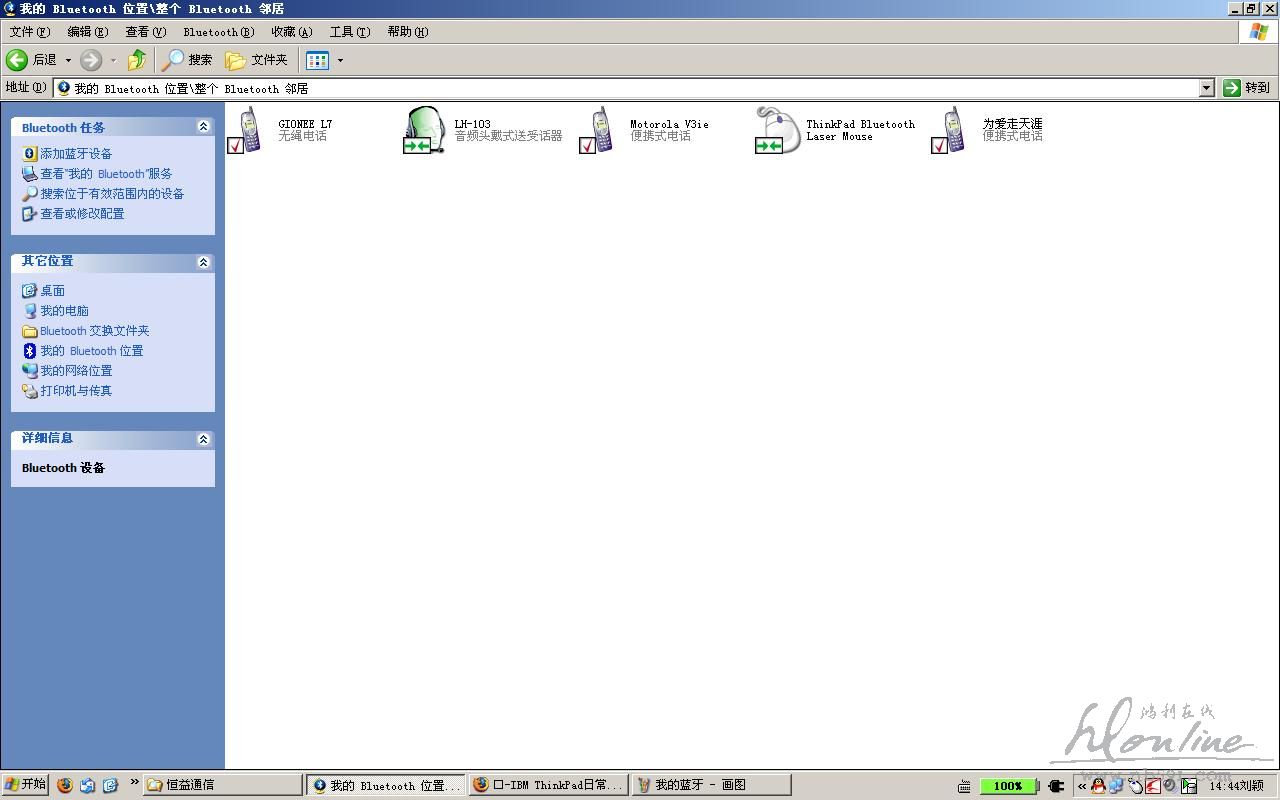
Task: Click the Views icon in toolbar
Action: pos(317,60)
